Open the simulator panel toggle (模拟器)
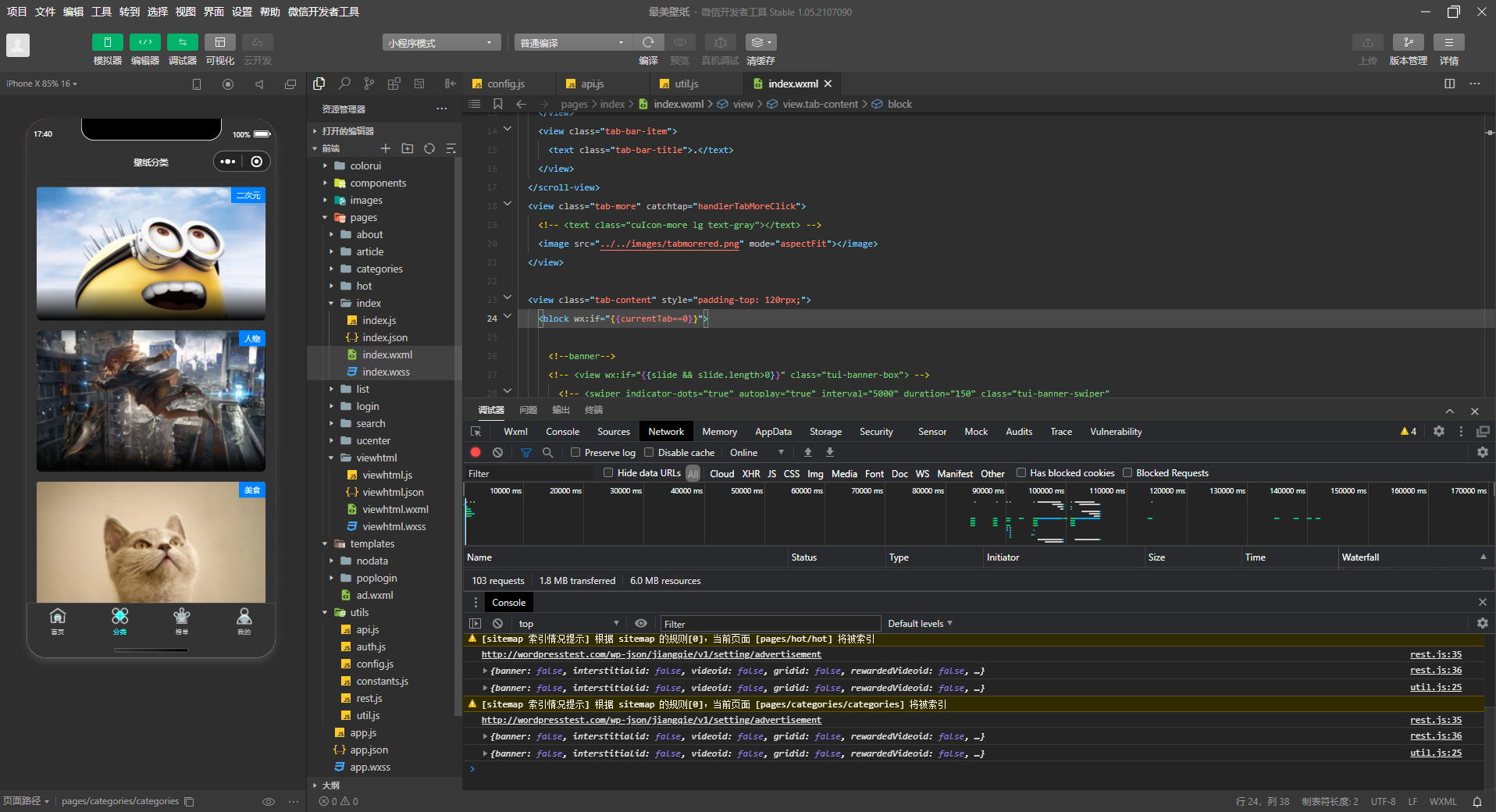This screenshot has width=1496, height=812. [x=107, y=42]
